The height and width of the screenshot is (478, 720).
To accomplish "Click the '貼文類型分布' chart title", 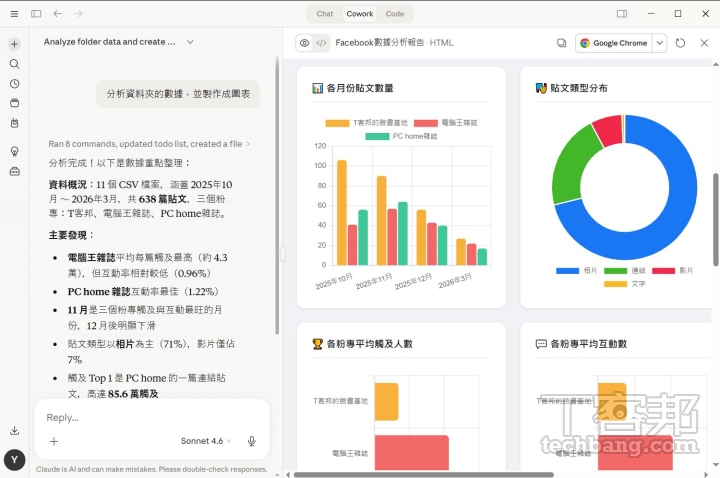I will tap(579, 88).
